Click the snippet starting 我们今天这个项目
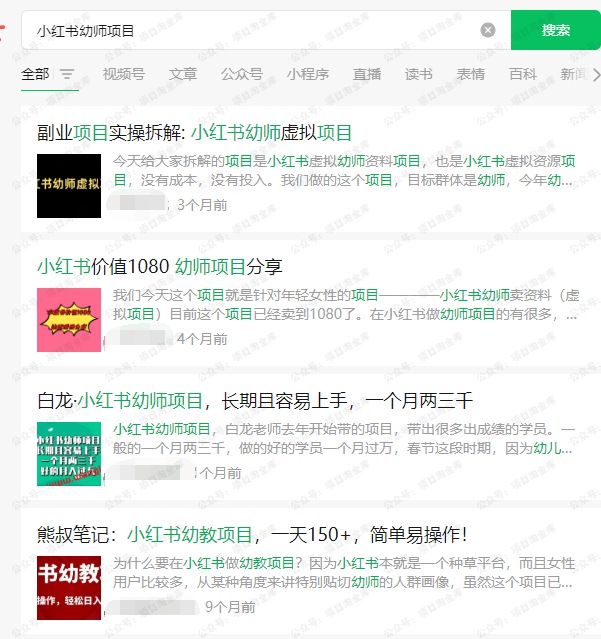Image resolution: width=601 pixels, height=639 pixels. (x=346, y=304)
